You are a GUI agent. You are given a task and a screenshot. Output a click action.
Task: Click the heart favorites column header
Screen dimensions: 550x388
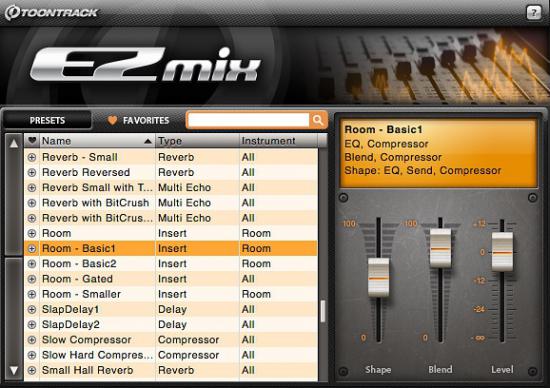[x=32, y=141]
